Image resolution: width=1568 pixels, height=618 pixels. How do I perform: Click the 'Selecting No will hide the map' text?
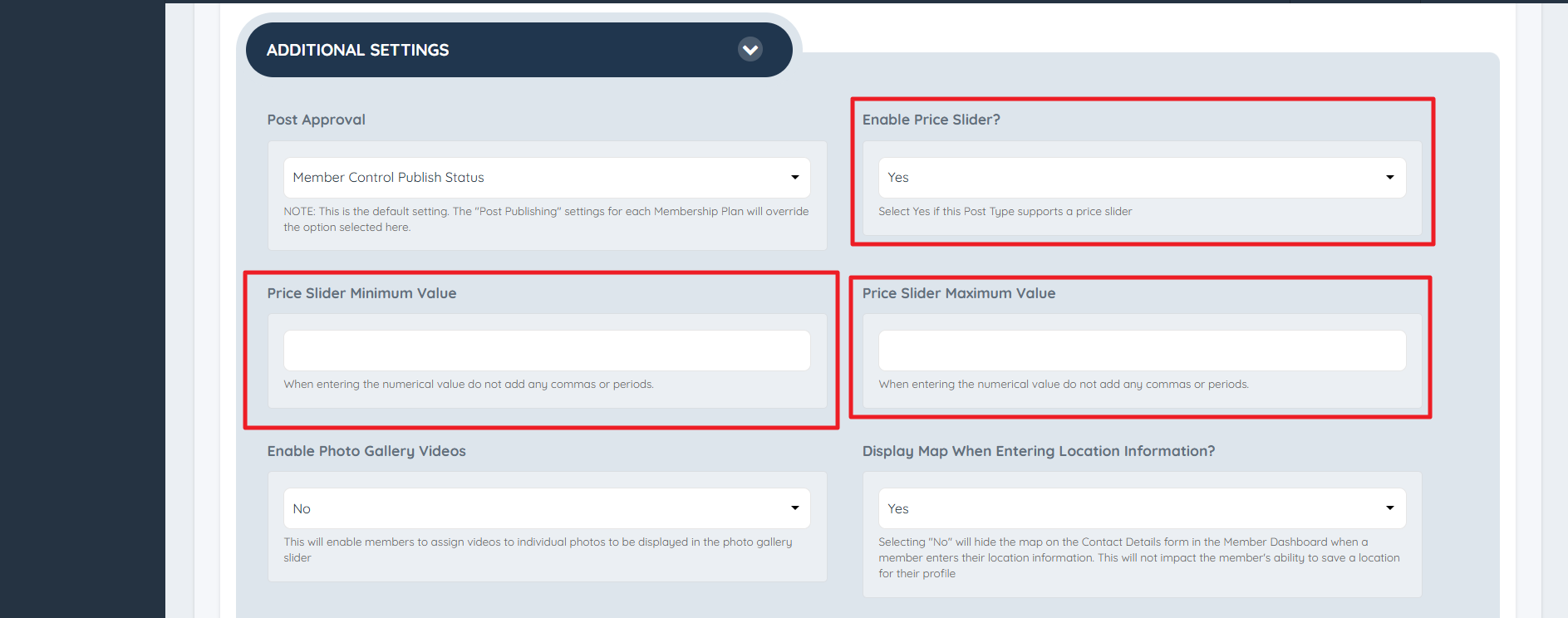(1139, 557)
